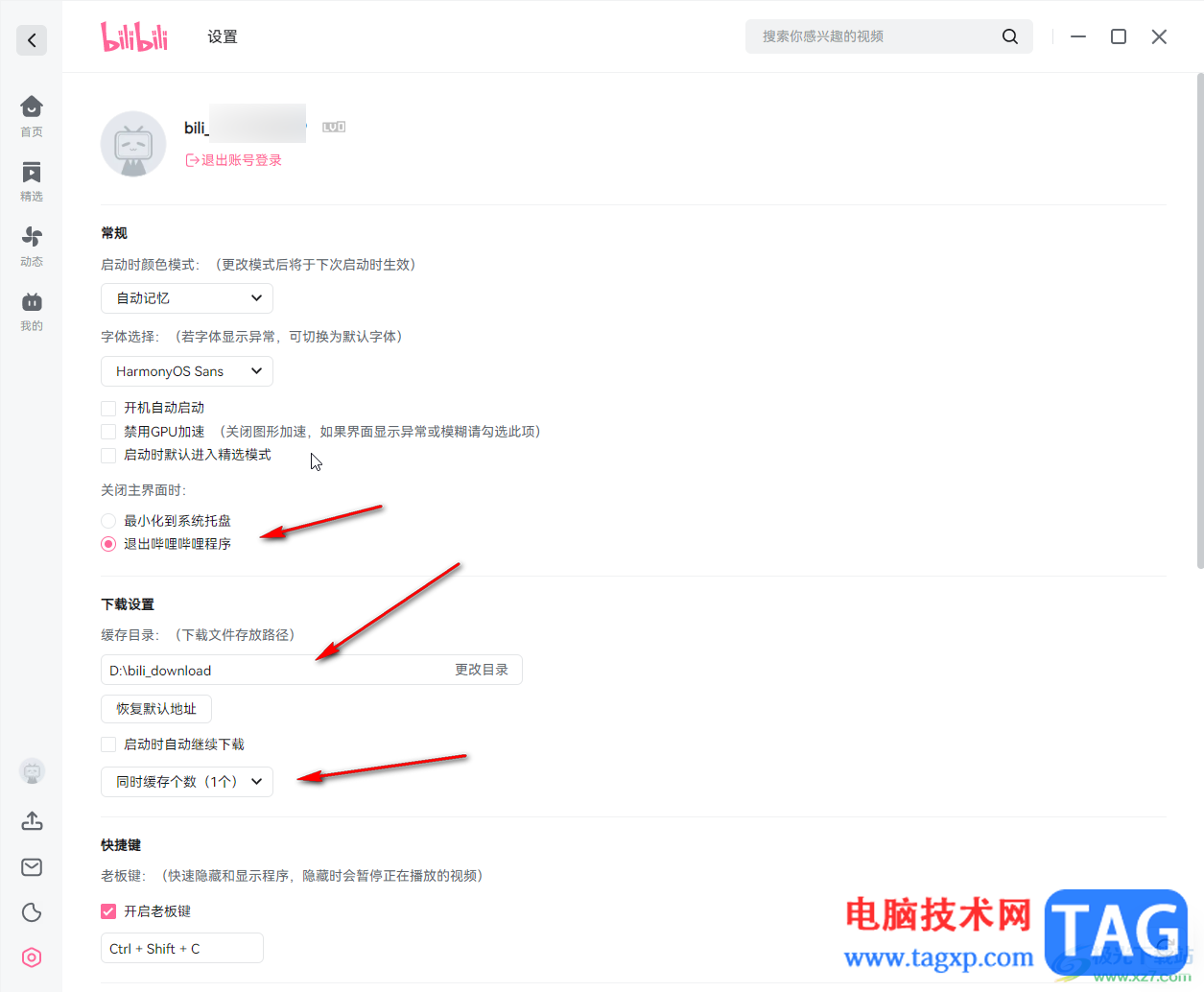This screenshot has width=1204, height=992.
Task: Click the vertical scrollbar on right
Action: pyautogui.click(x=1199, y=321)
